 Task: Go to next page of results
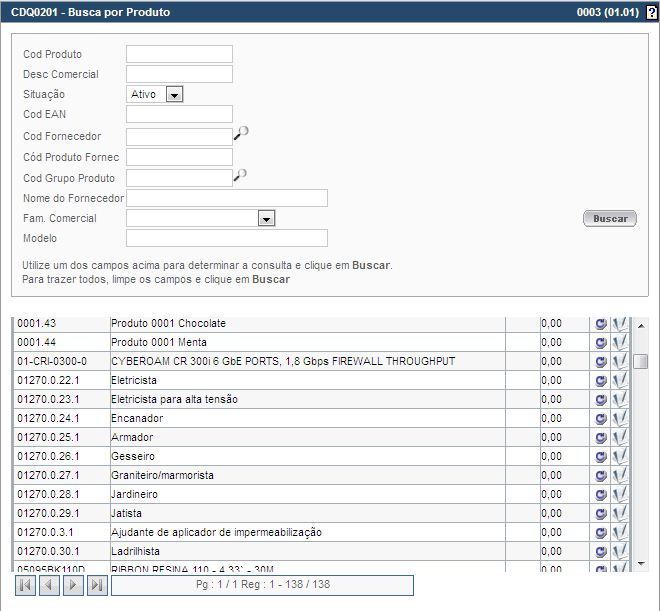click(x=73, y=585)
